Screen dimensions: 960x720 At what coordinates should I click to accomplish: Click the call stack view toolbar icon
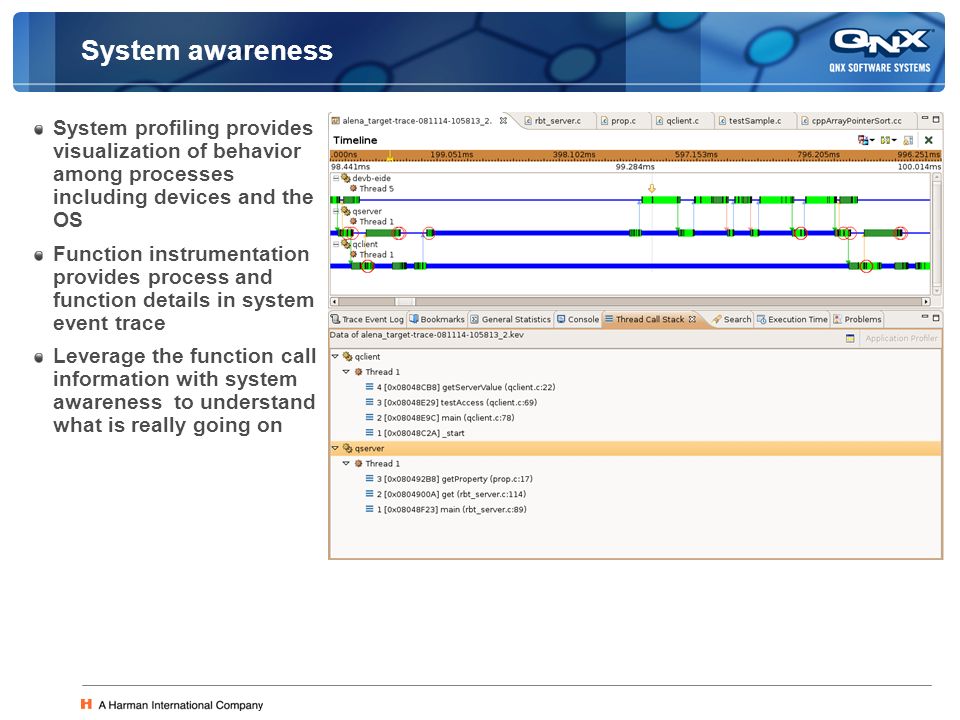coord(850,338)
